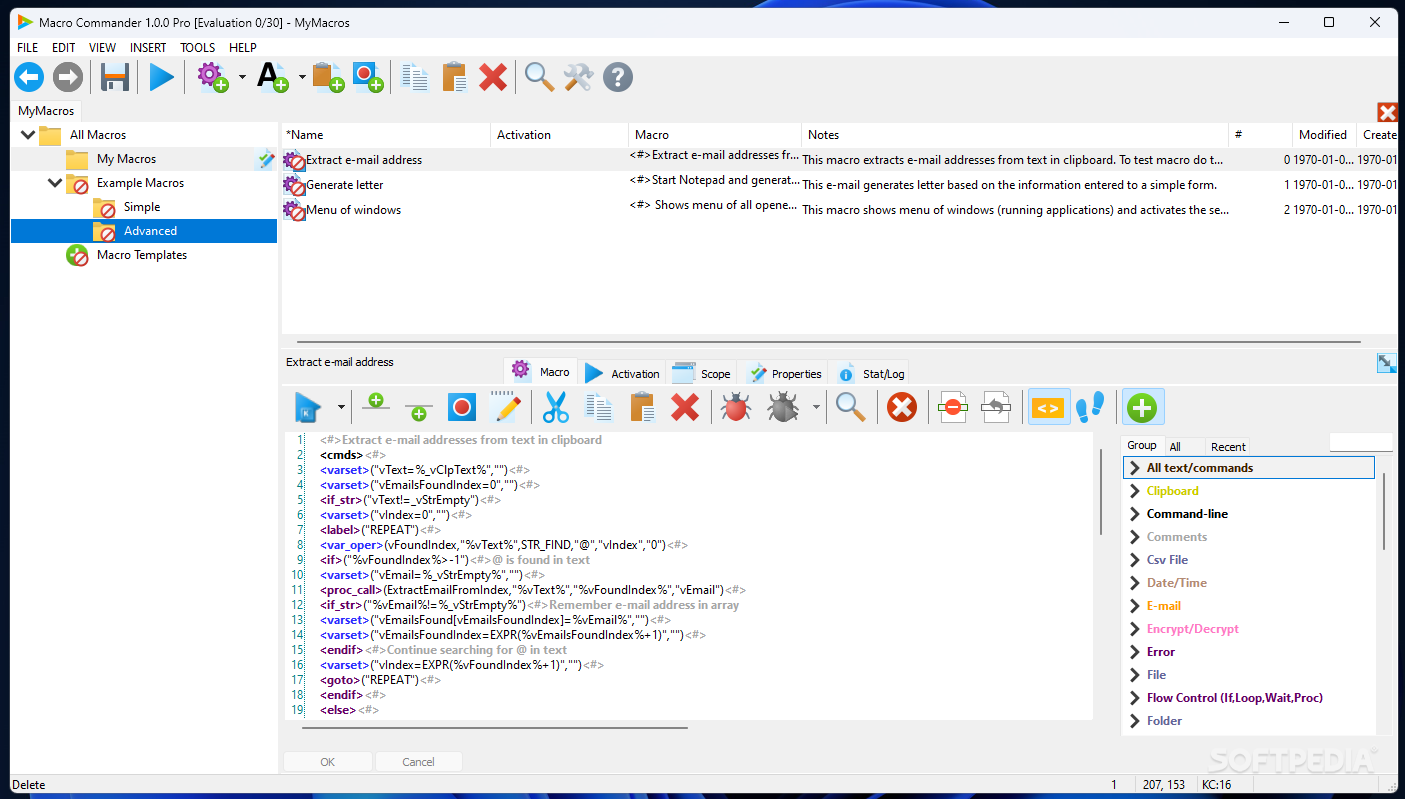Image resolution: width=1405 pixels, height=799 pixels.
Task: Click the editor record button
Action: coord(461,407)
